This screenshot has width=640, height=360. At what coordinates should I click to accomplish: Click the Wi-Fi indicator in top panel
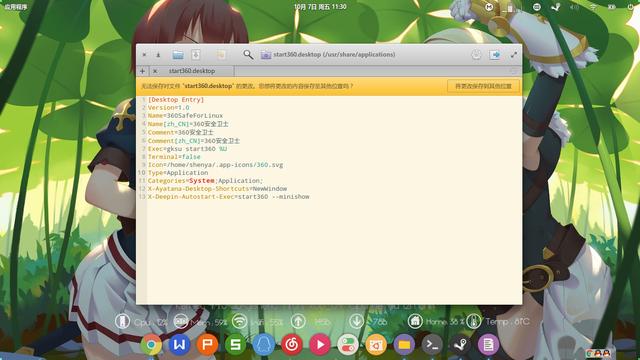(x=592, y=7)
